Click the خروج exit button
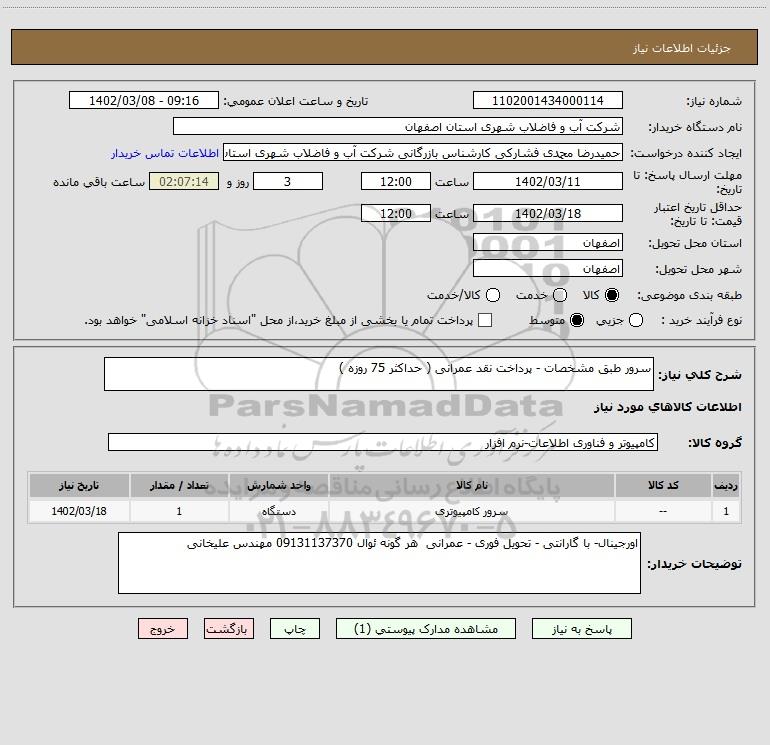This screenshot has height=745, width=770. point(163,629)
